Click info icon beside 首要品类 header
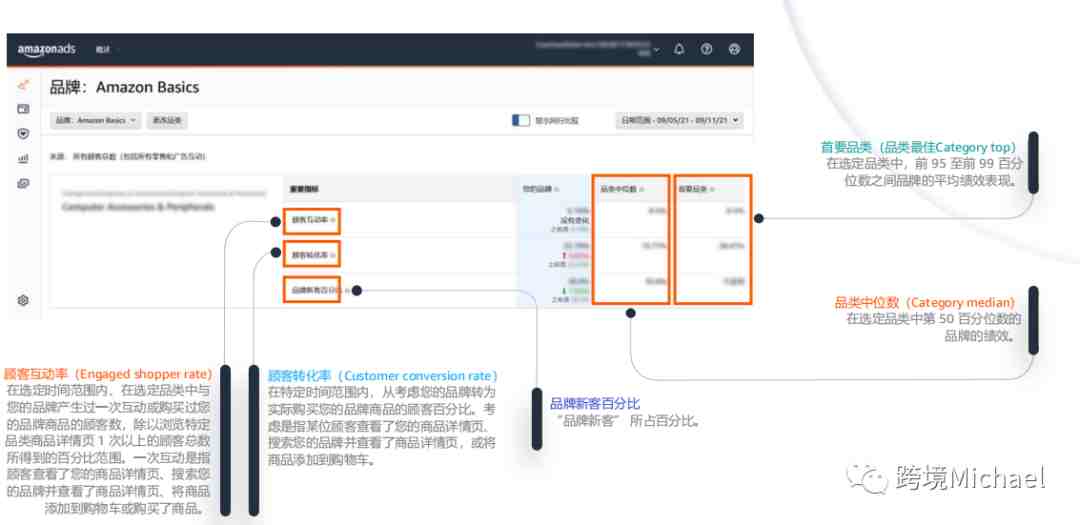This screenshot has width=1080, height=525. [x=712, y=189]
